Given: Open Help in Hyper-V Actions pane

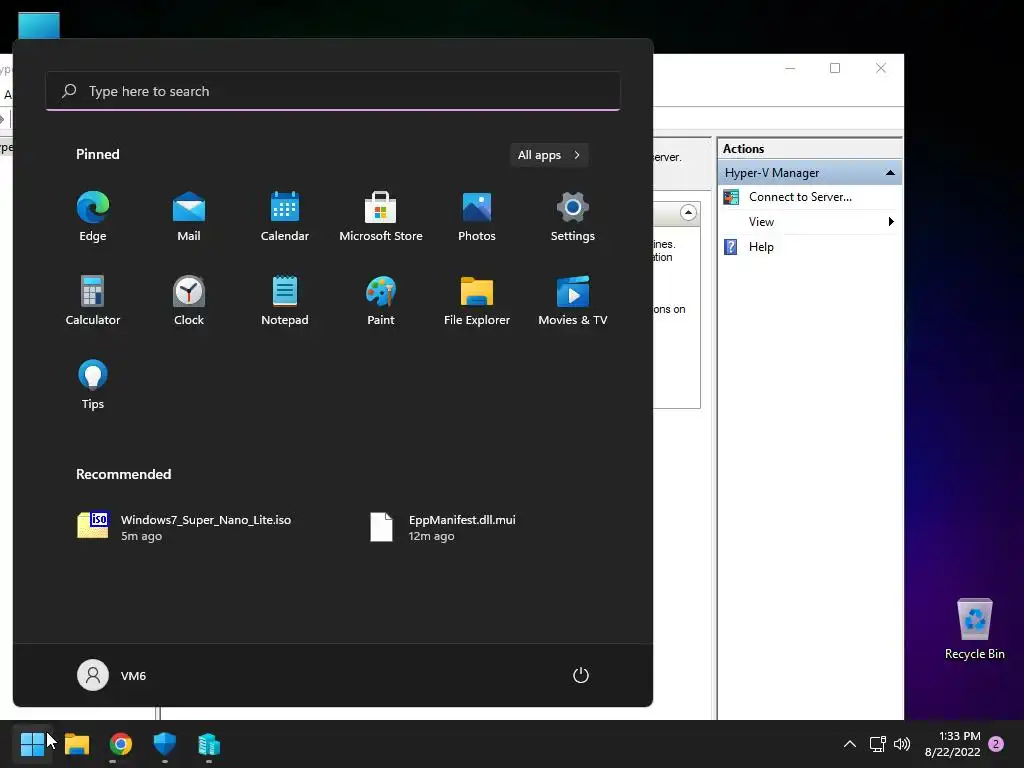Looking at the screenshot, I should pos(761,247).
